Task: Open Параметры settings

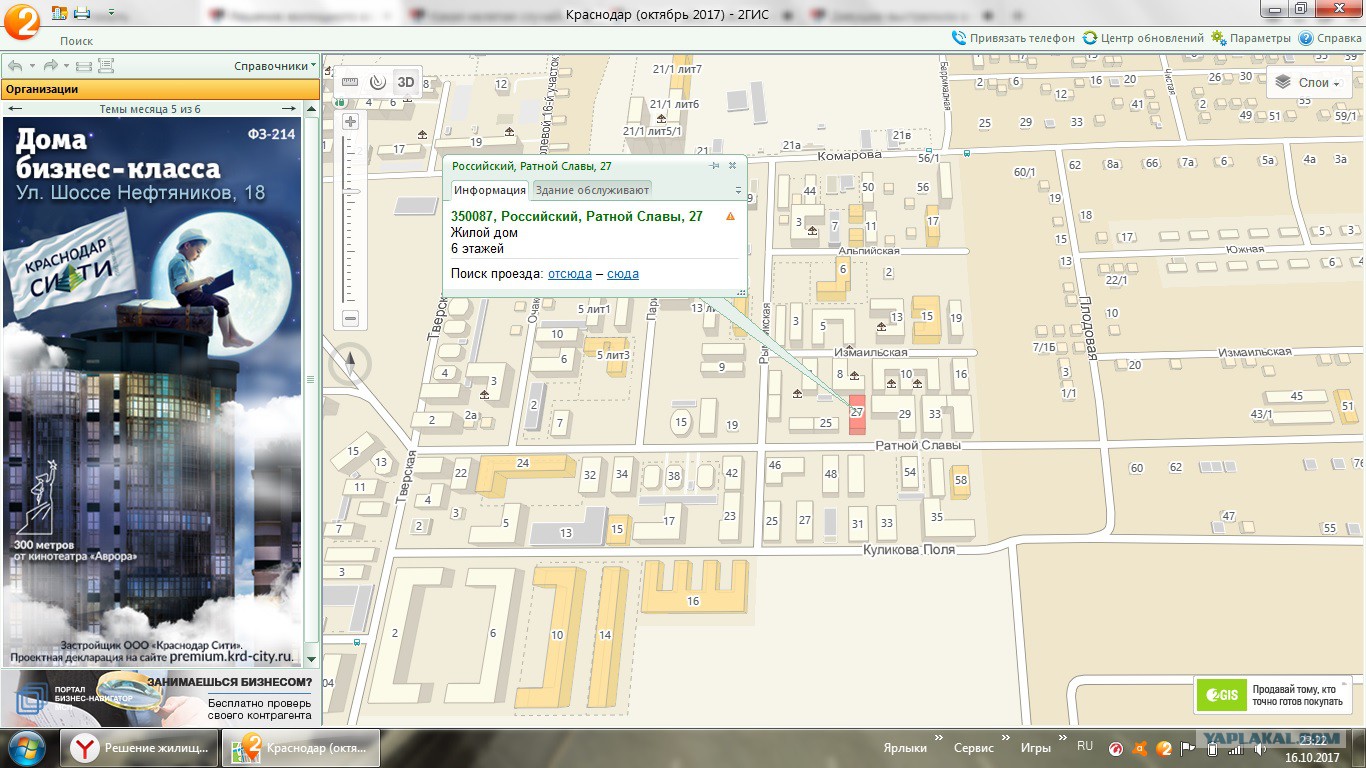Action: click(x=1251, y=38)
